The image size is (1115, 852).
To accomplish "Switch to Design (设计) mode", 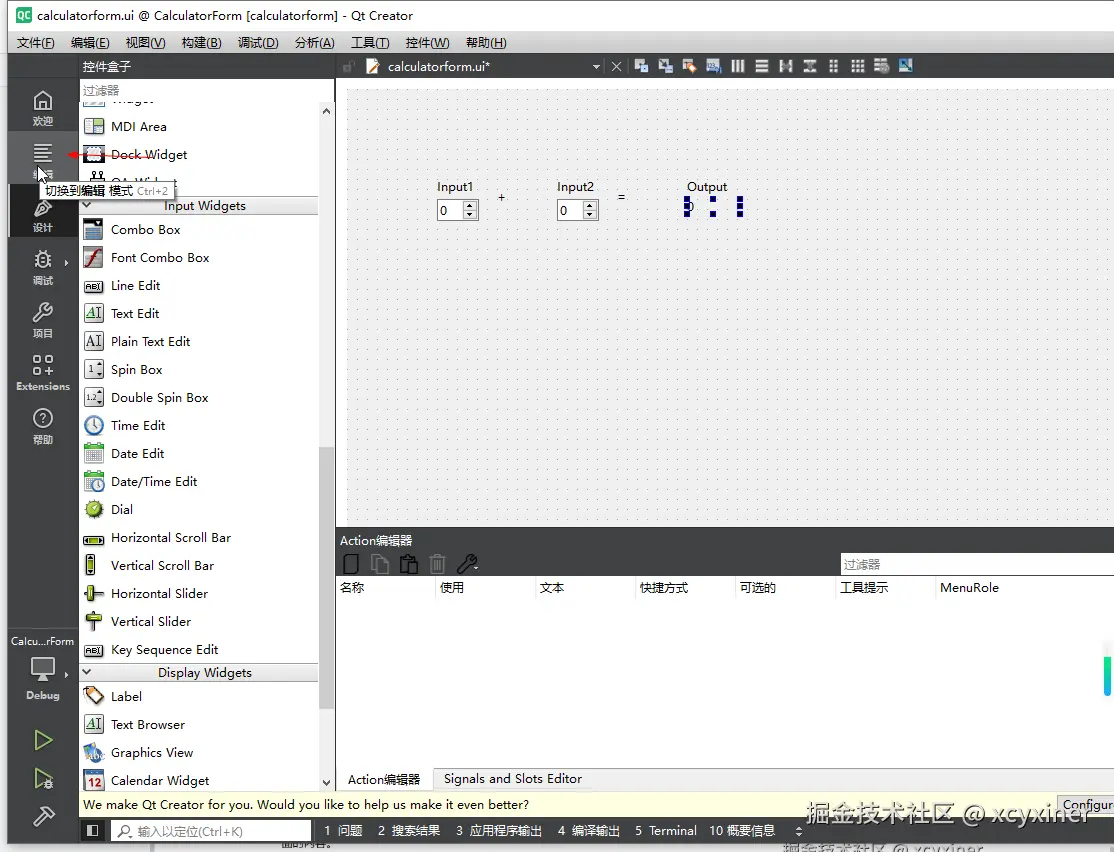I will click(43, 215).
